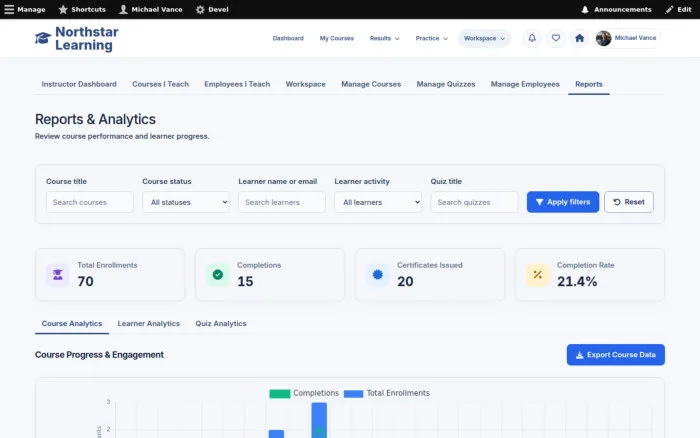Switch to Manage Employees tab
This screenshot has width=700, height=438.
click(x=525, y=84)
